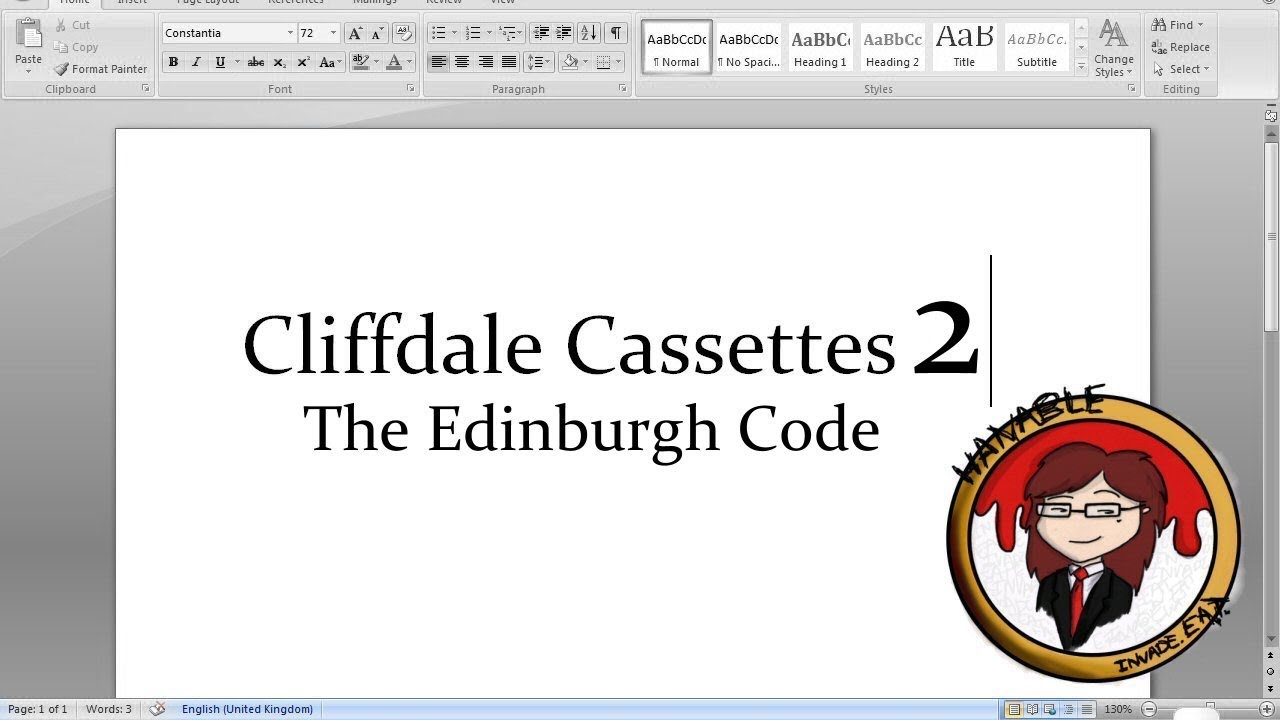
Task: Apply the font colour
Action: coord(394,62)
